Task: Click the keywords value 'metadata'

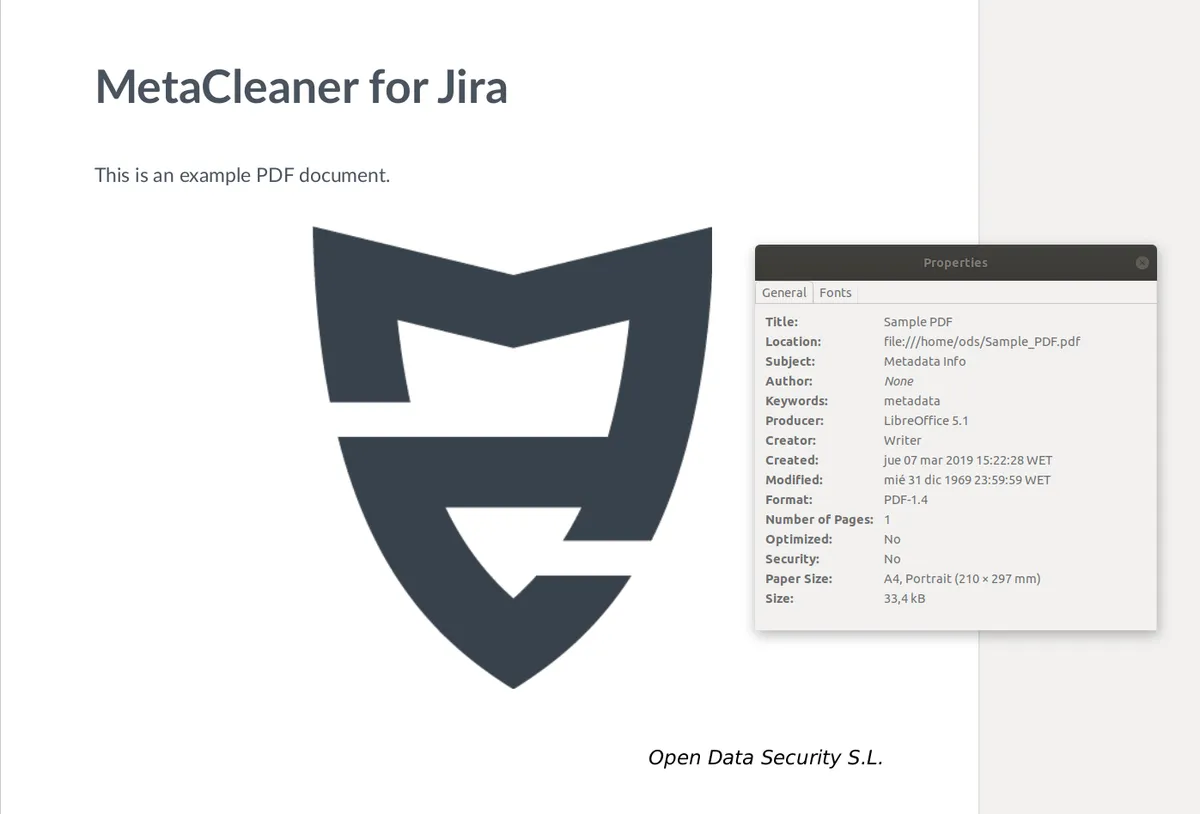Action: [912, 401]
